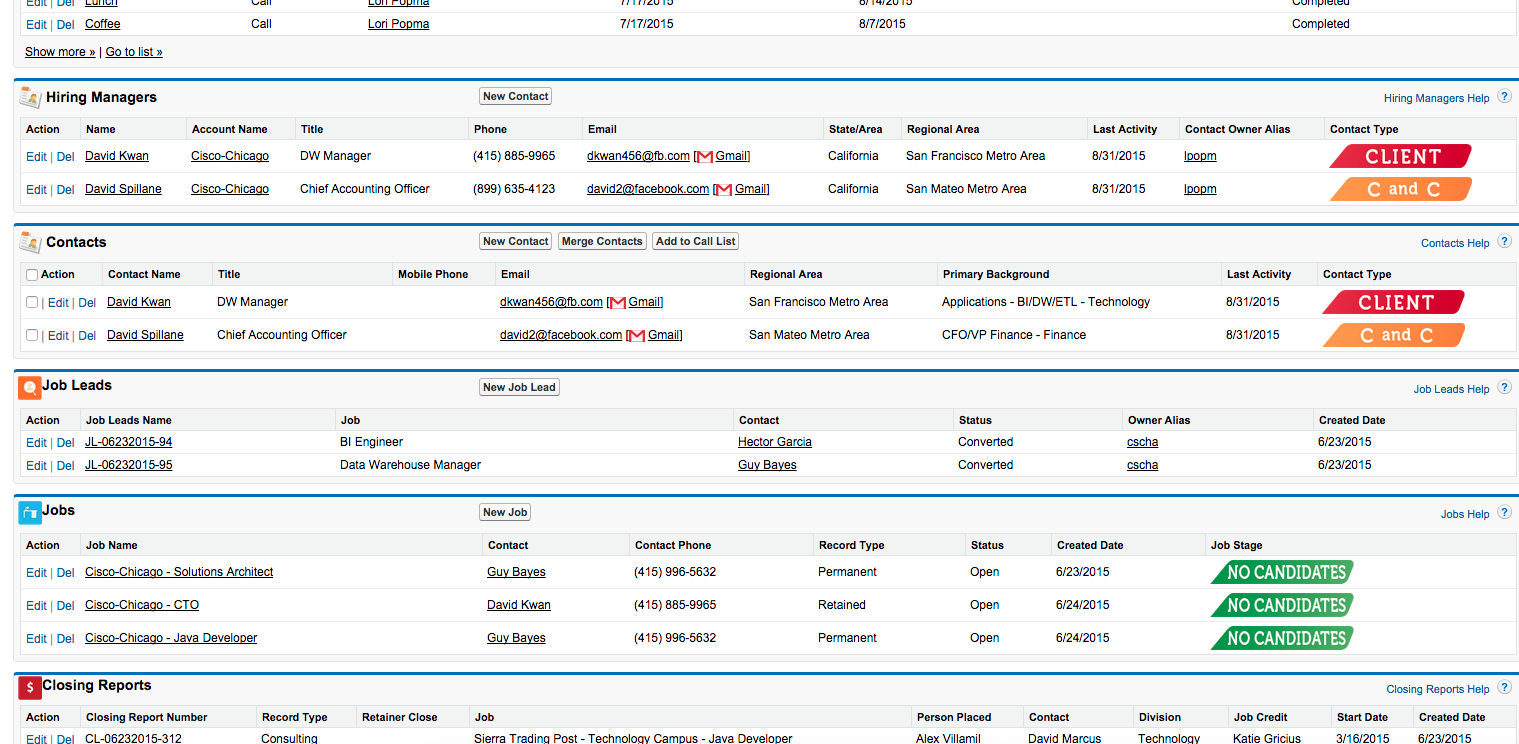The height and width of the screenshot is (744, 1519).
Task: Open Cisco-Chicago account link in David Kwan row
Action: (230, 156)
